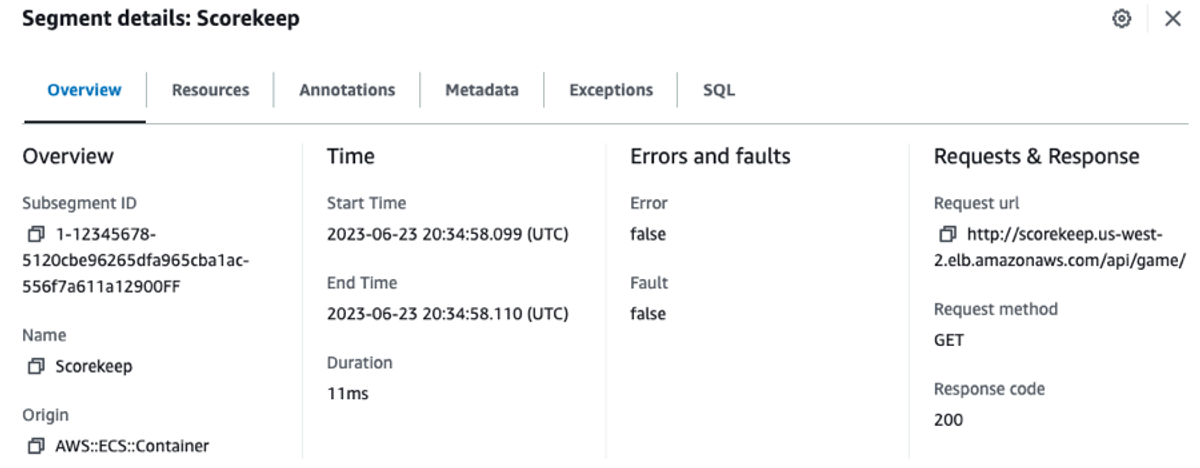Click the 200 response code value
Viewport: 1200px width, 468px height.
coord(948,420)
